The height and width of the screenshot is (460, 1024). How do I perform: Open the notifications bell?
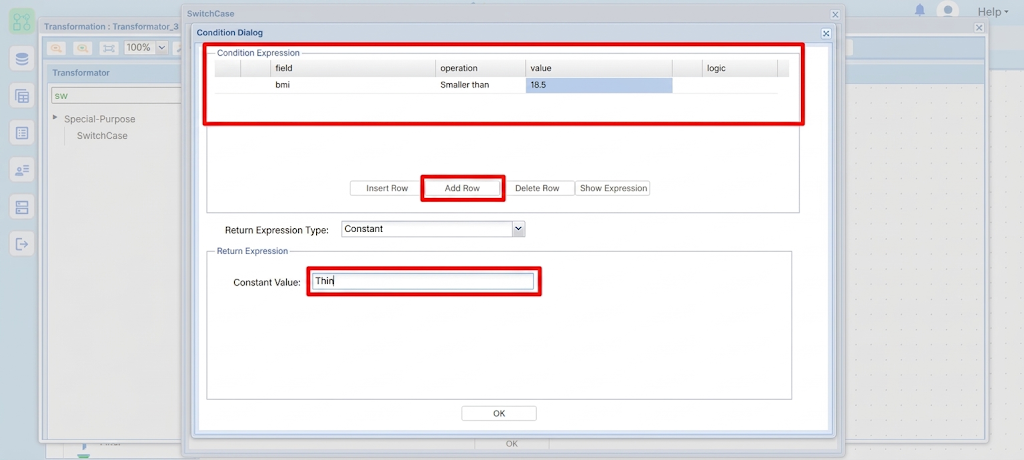tap(920, 10)
